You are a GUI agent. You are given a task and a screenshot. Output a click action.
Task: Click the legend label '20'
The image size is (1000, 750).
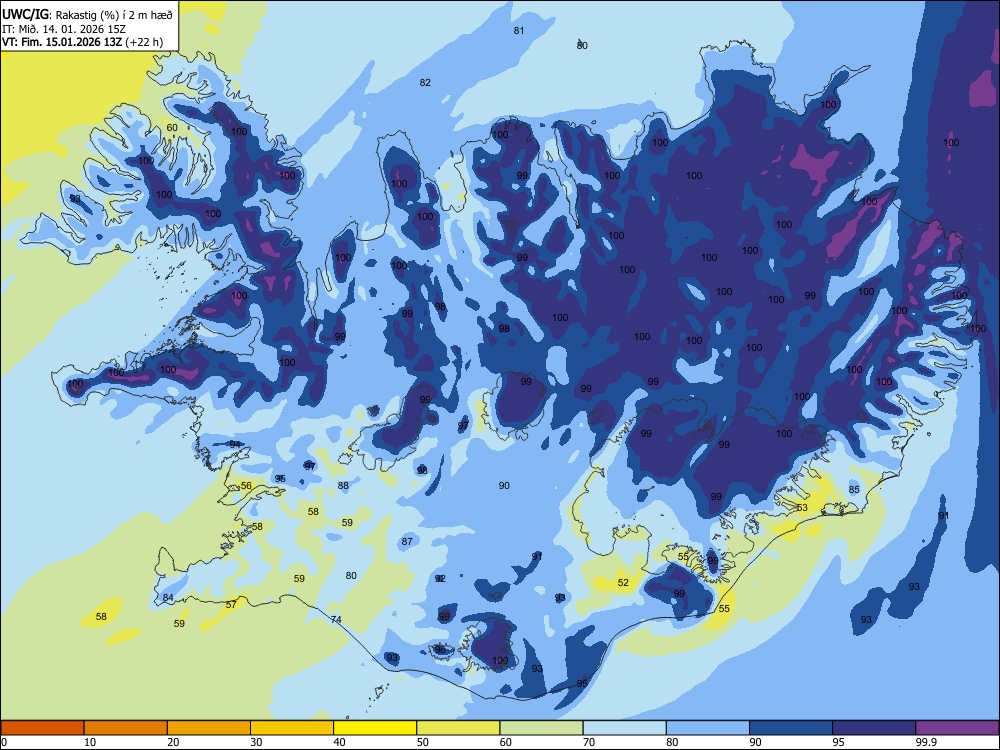[x=173, y=742]
